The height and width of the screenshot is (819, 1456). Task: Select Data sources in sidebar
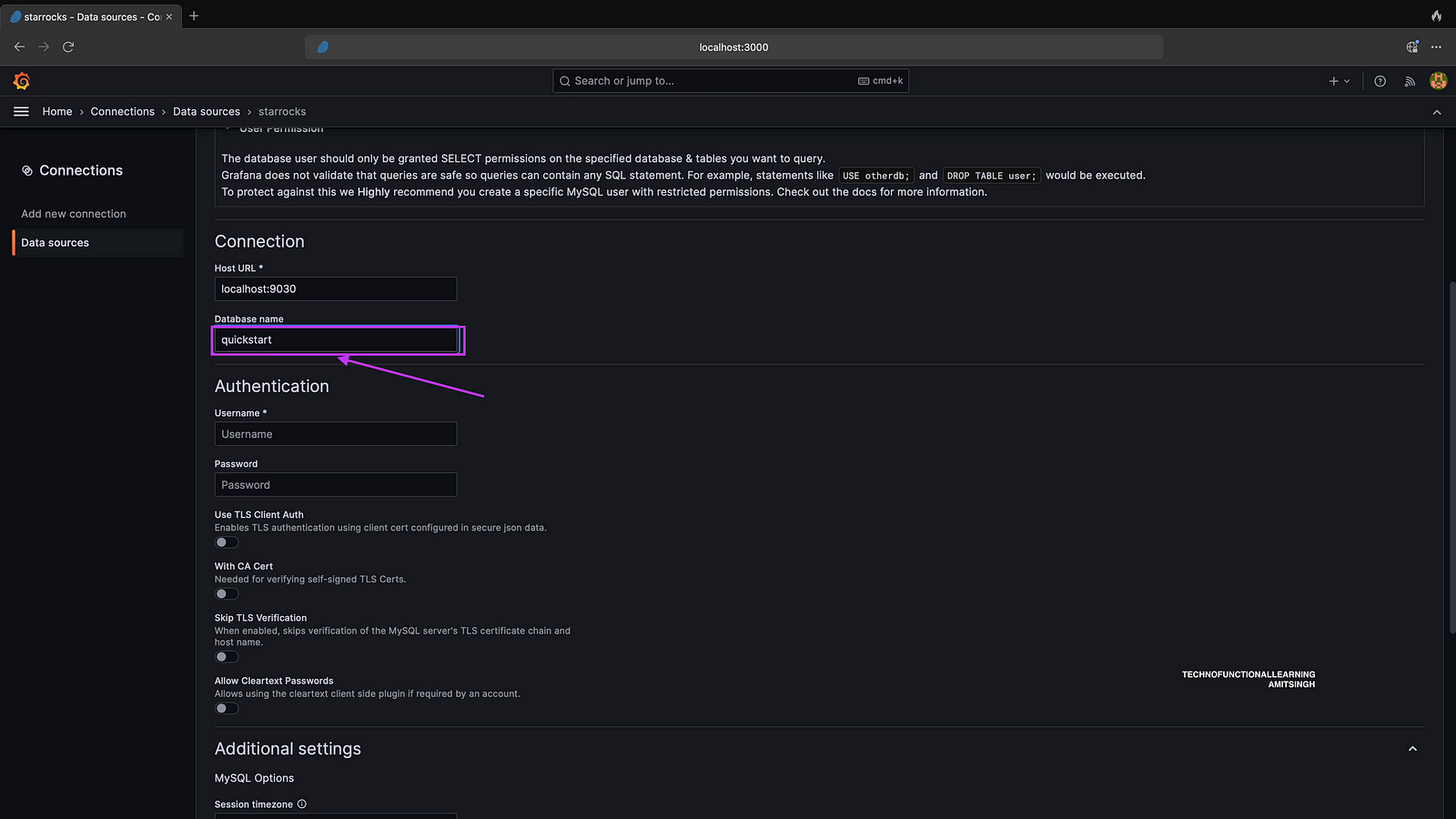pos(56,243)
